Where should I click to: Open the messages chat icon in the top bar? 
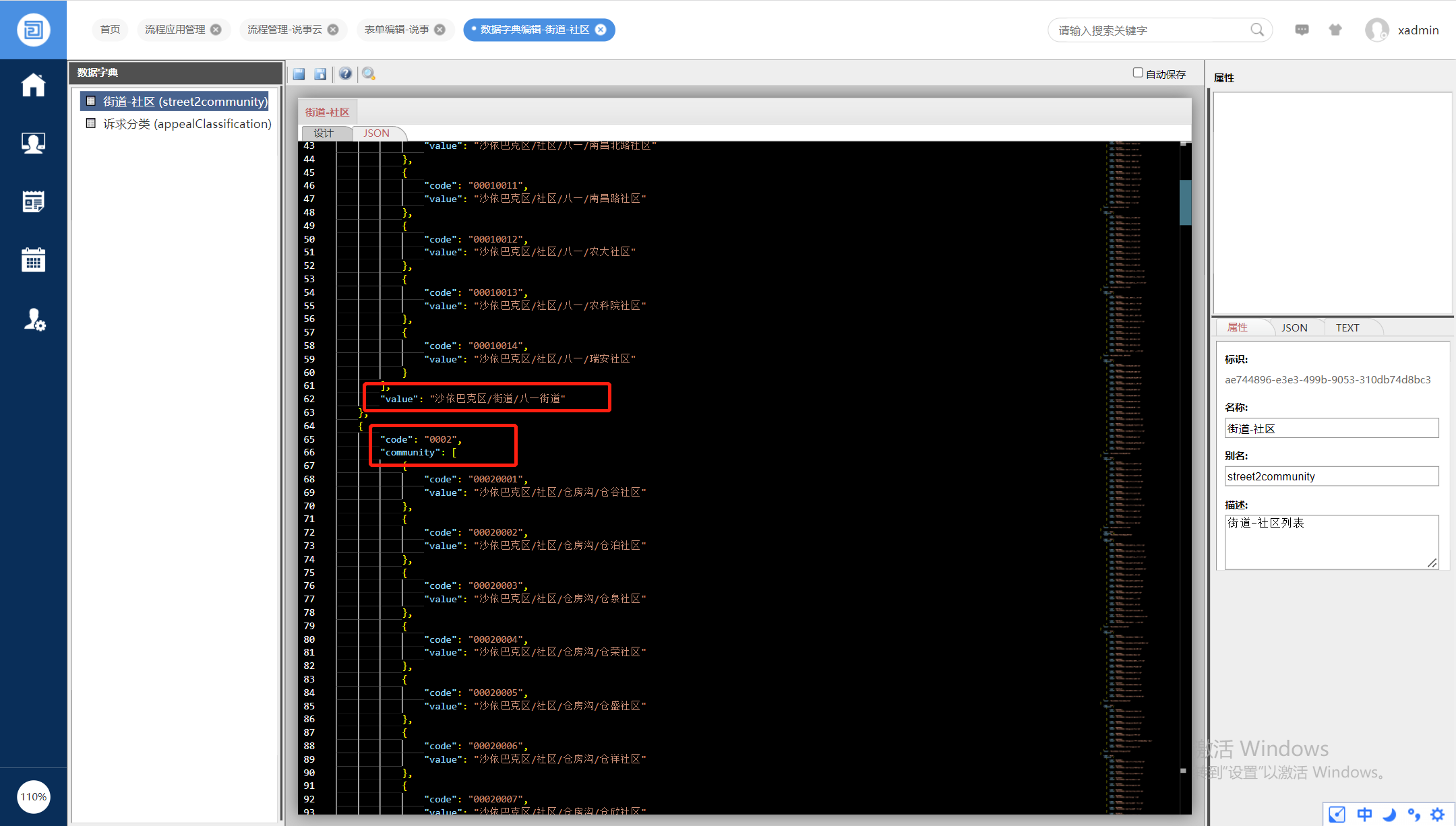pos(1302,30)
